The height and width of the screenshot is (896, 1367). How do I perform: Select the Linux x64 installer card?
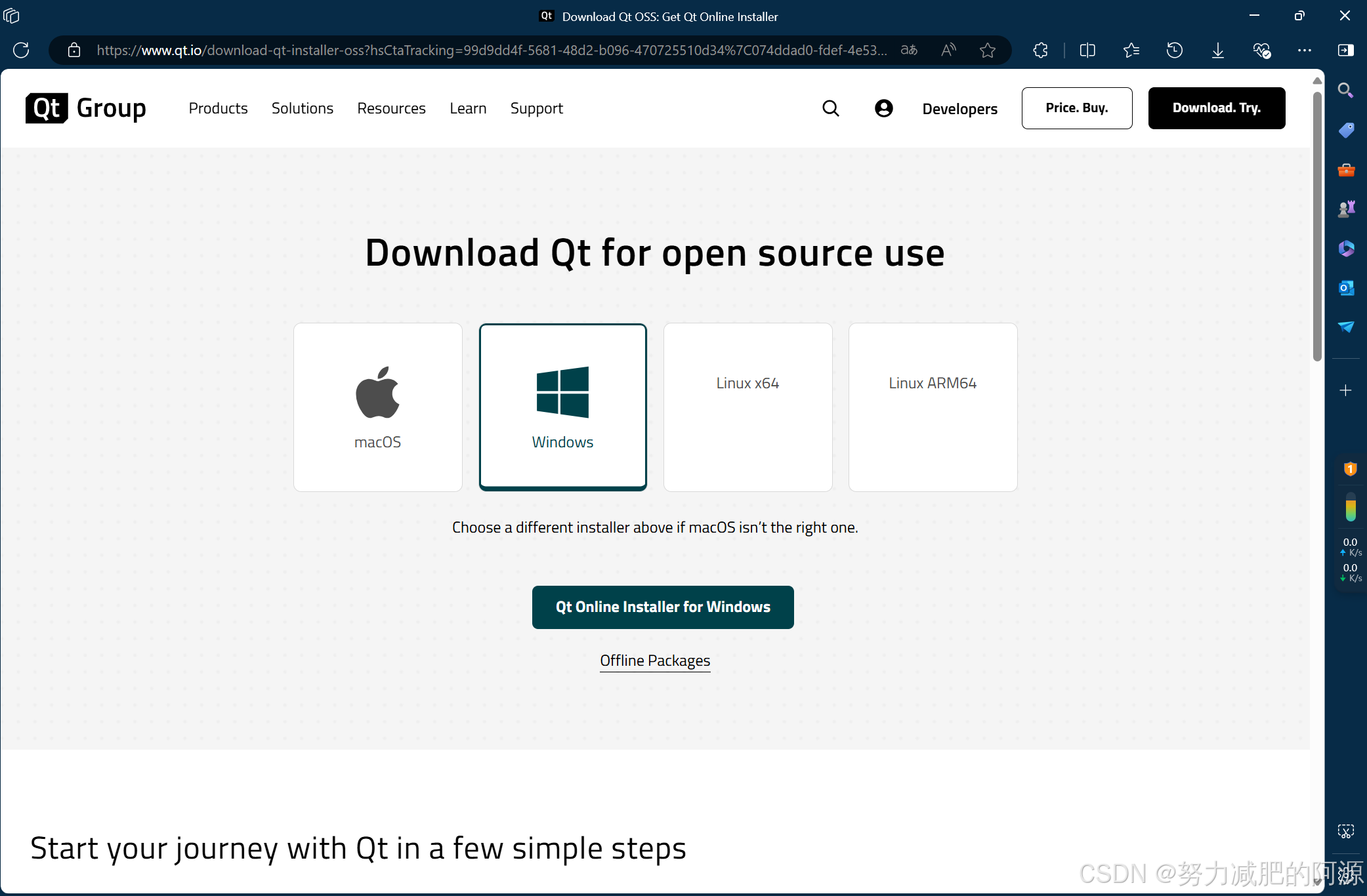pos(748,407)
